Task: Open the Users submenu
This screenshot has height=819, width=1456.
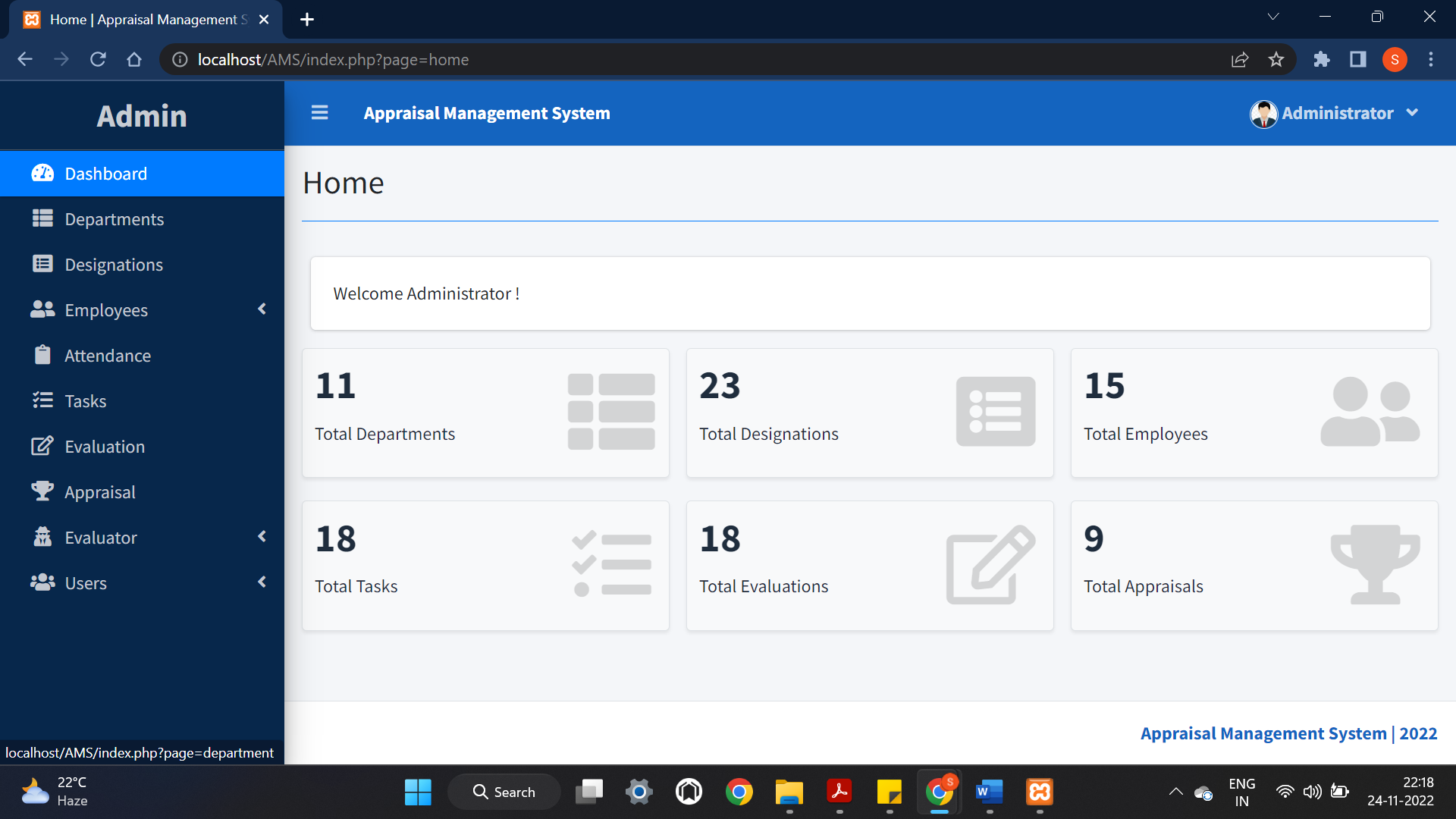Action: pos(262,582)
